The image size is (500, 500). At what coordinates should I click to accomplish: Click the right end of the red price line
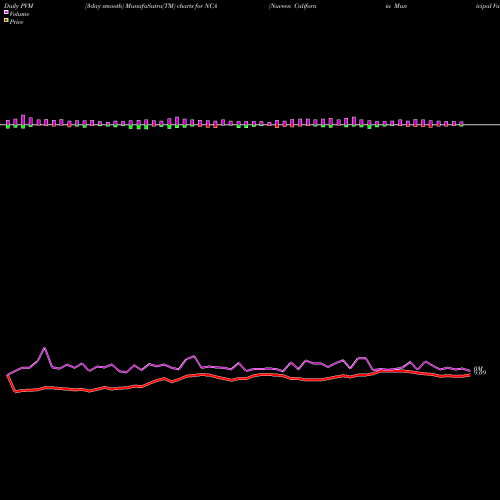[x=470, y=375]
